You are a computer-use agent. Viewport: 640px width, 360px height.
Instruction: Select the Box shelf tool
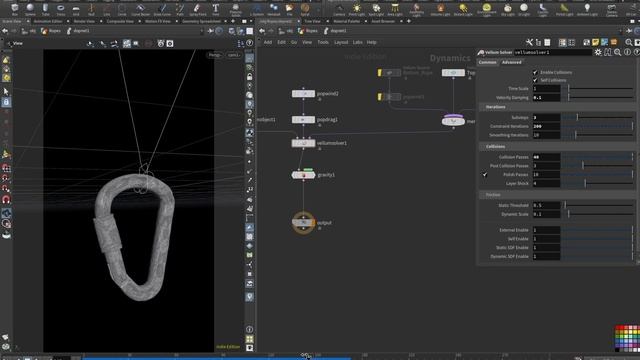click(15, 9)
